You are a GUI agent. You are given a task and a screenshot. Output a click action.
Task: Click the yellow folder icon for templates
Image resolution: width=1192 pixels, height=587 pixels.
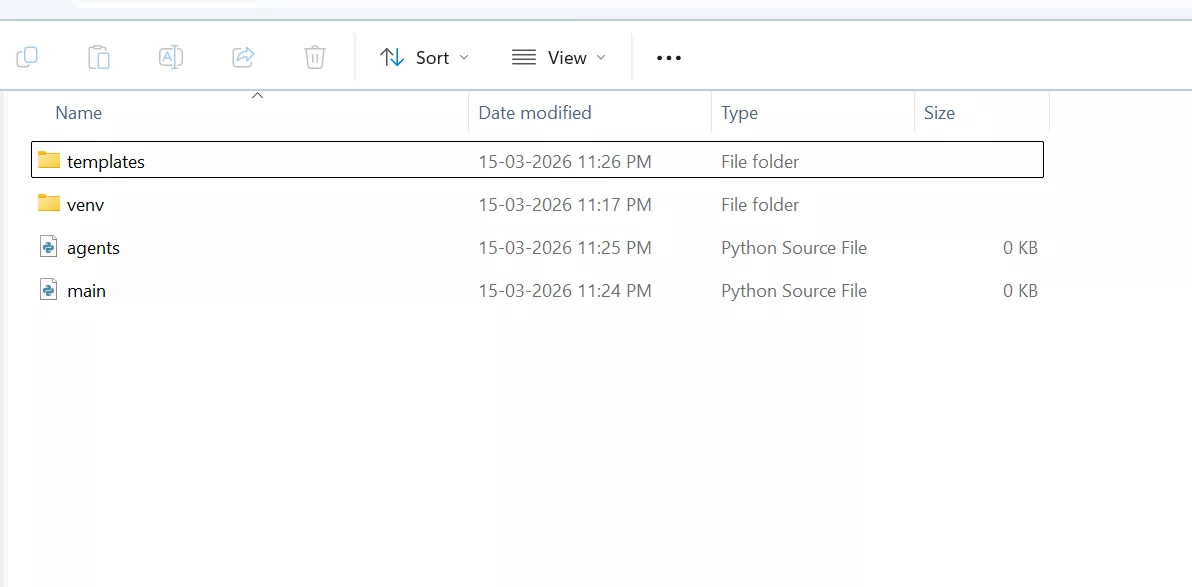pyautogui.click(x=48, y=161)
